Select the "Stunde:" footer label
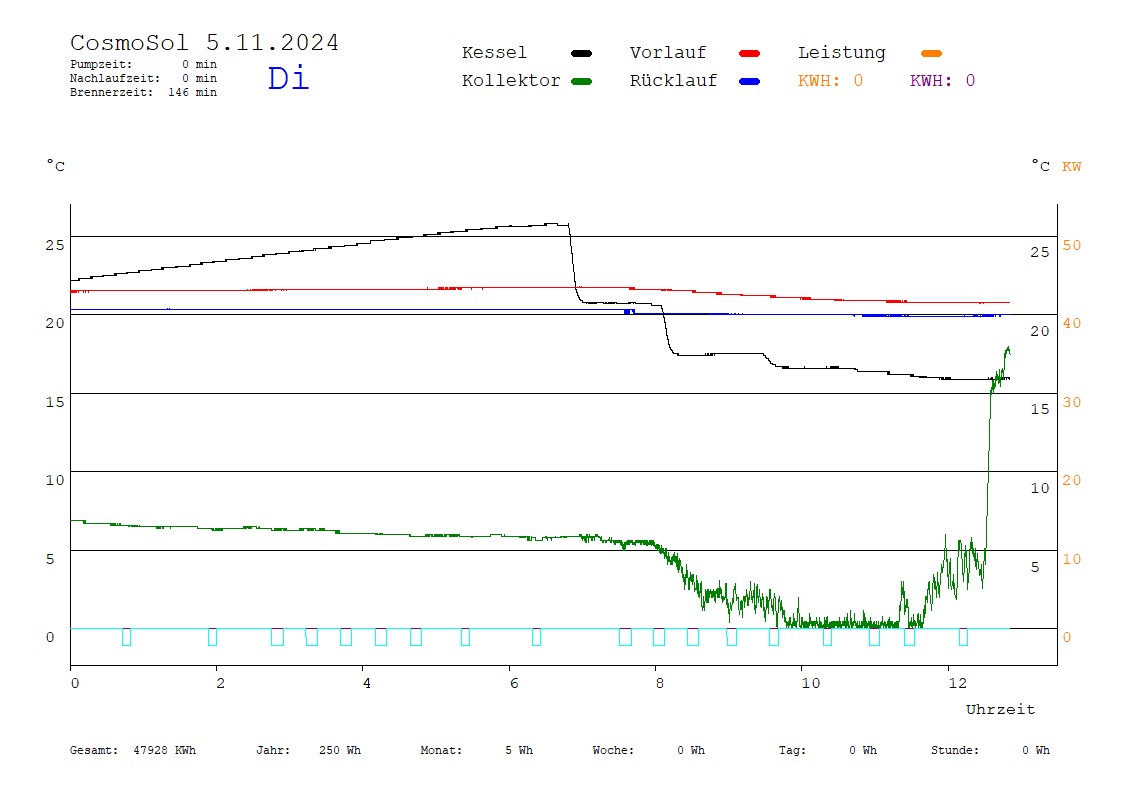The width and height of the screenshot is (1148, 812). point(955,750)
